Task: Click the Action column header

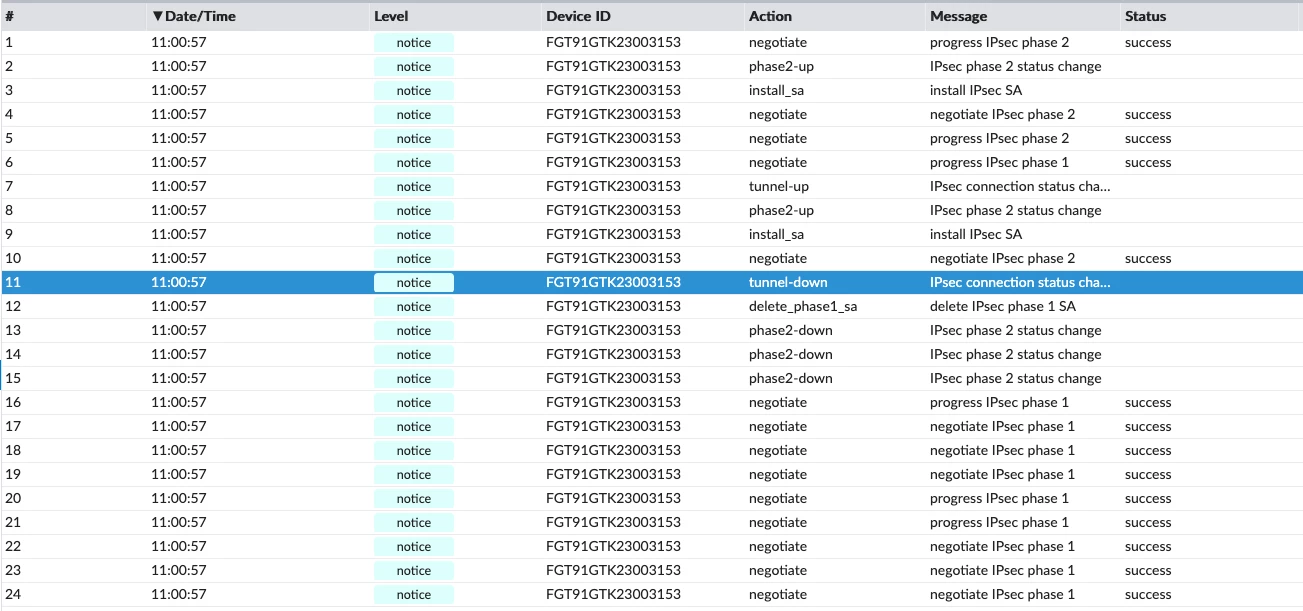Action: (770, 16)
